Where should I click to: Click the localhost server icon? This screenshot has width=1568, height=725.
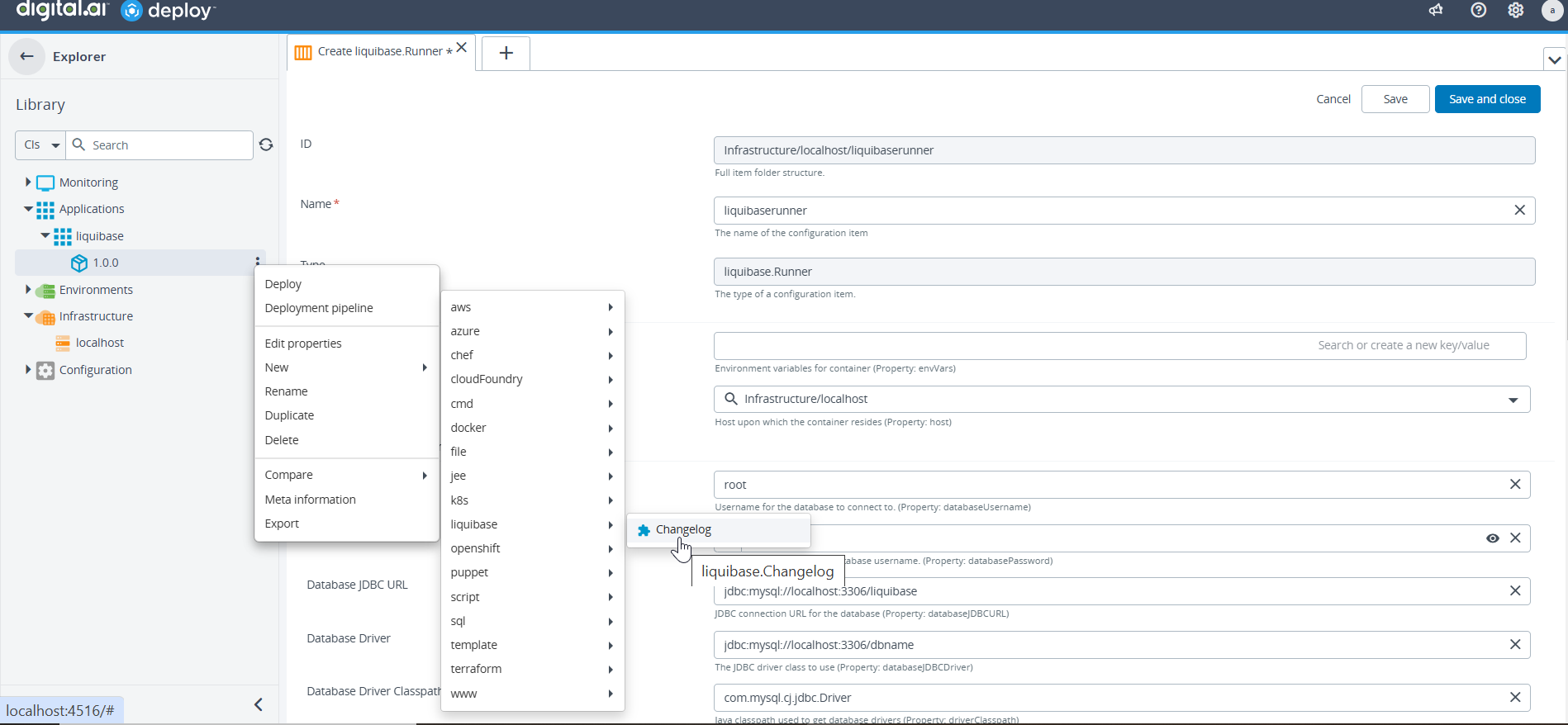pos(63,343)
